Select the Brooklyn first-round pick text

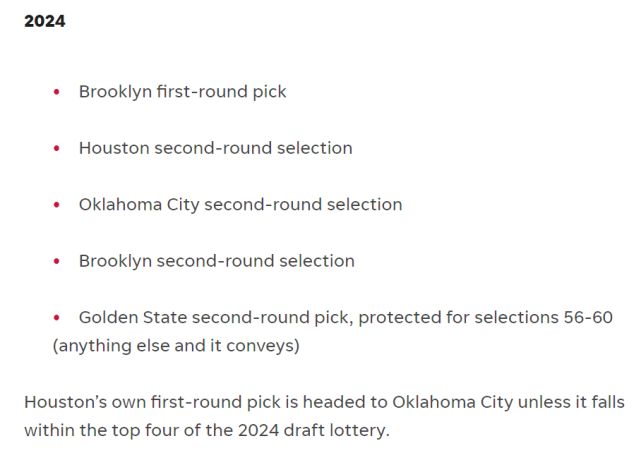182,92
